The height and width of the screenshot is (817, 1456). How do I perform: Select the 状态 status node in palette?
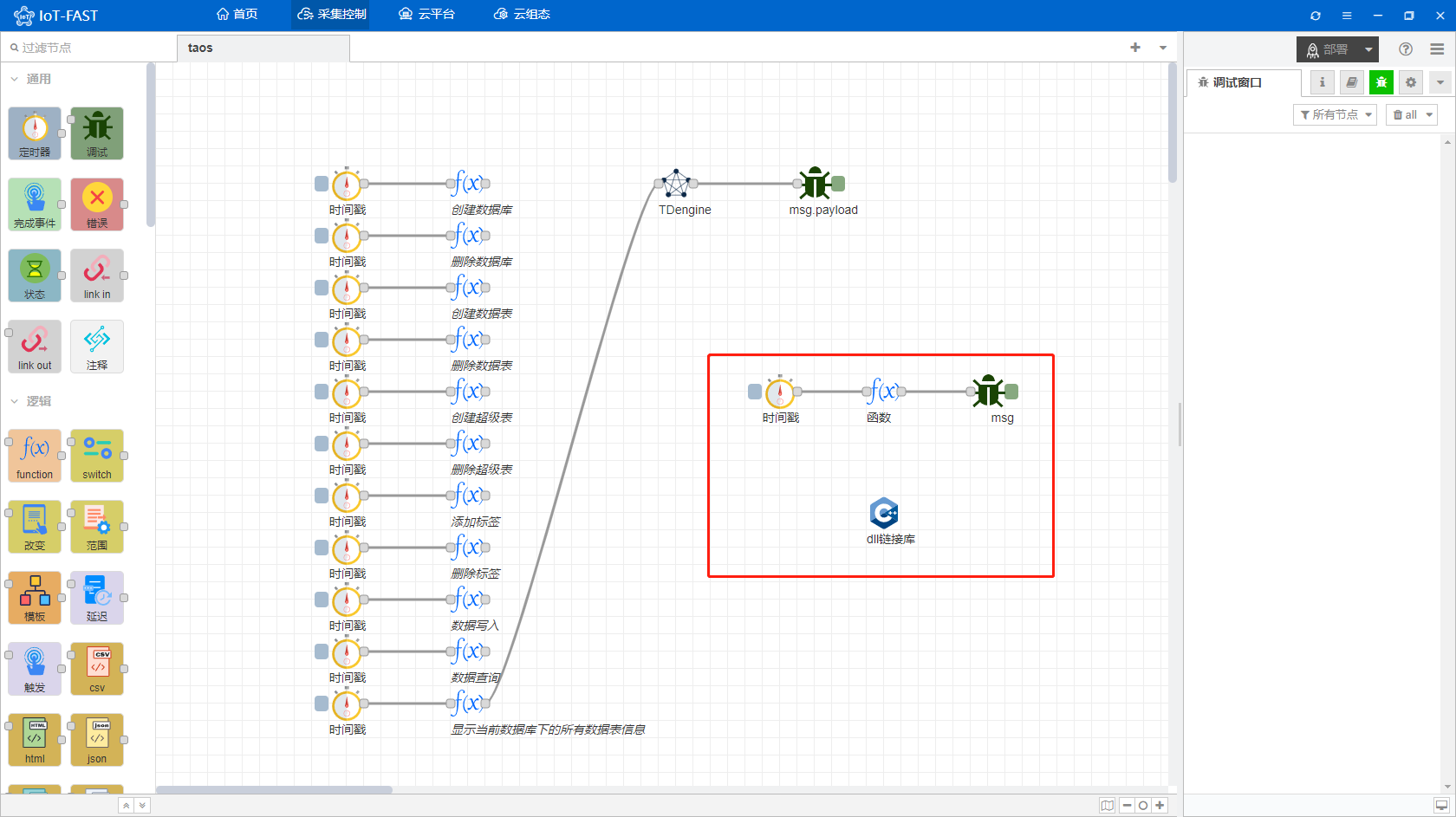click(35, 276)
